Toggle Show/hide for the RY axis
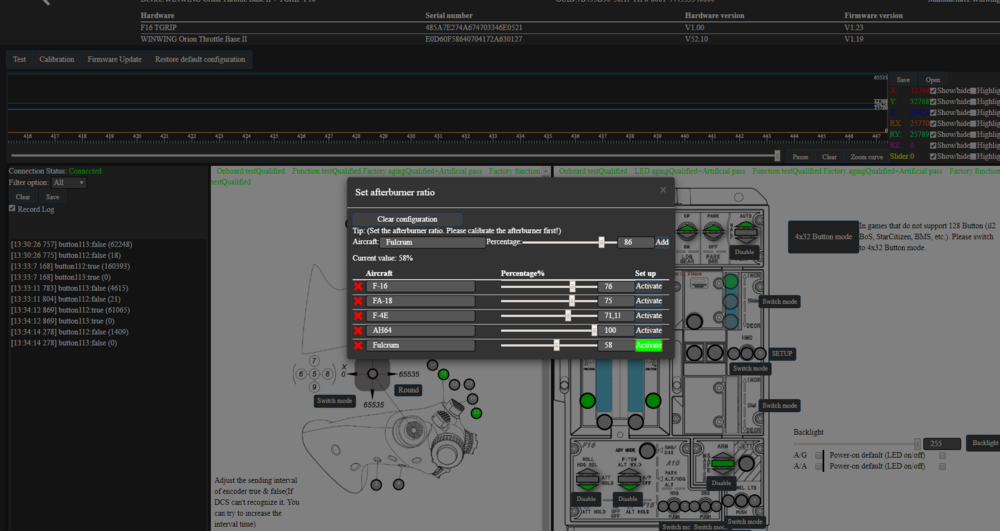The width and height of the screenshot is (1000, 531). tap(933, 134)
